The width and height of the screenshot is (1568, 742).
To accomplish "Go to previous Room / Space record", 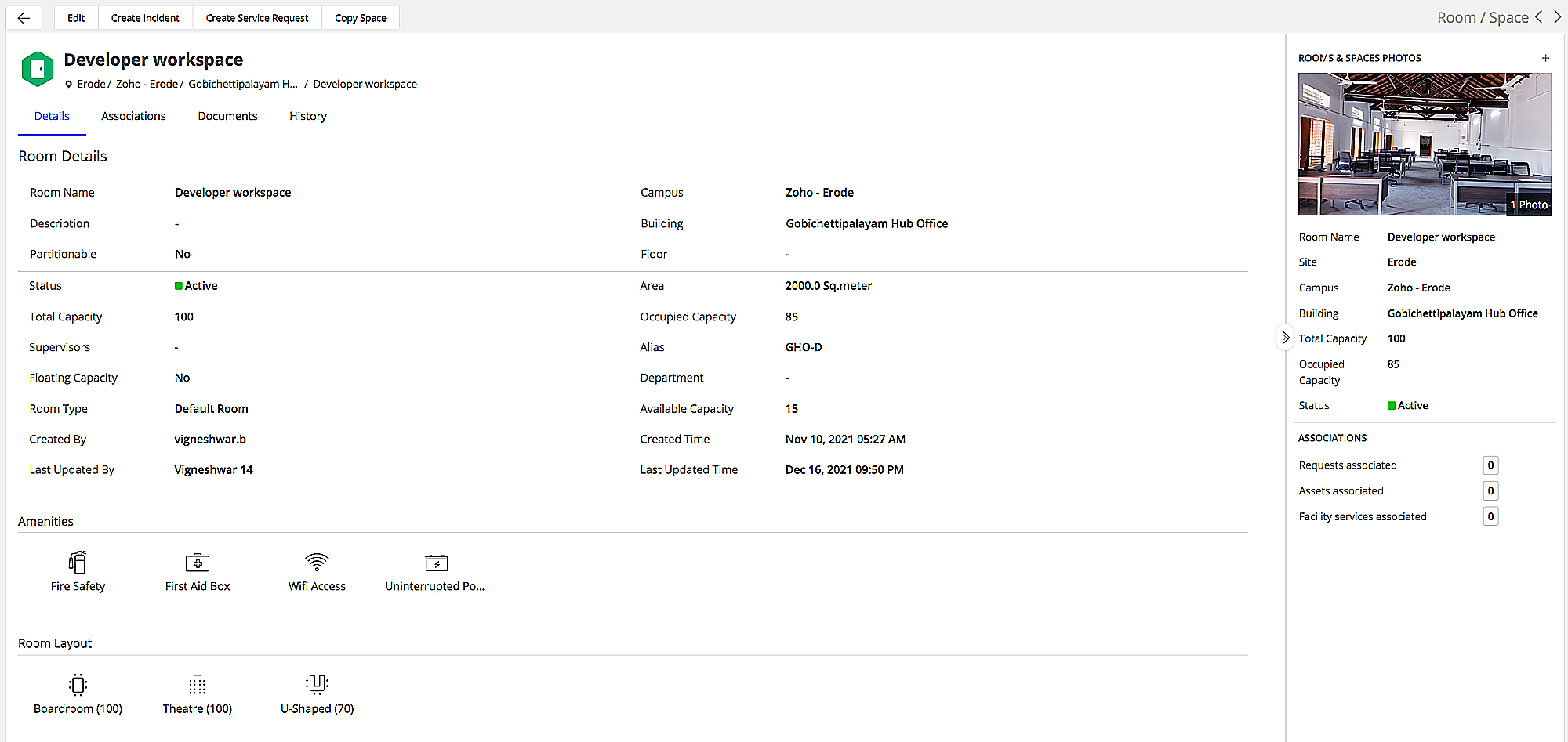I will (x=1539, y=17).
